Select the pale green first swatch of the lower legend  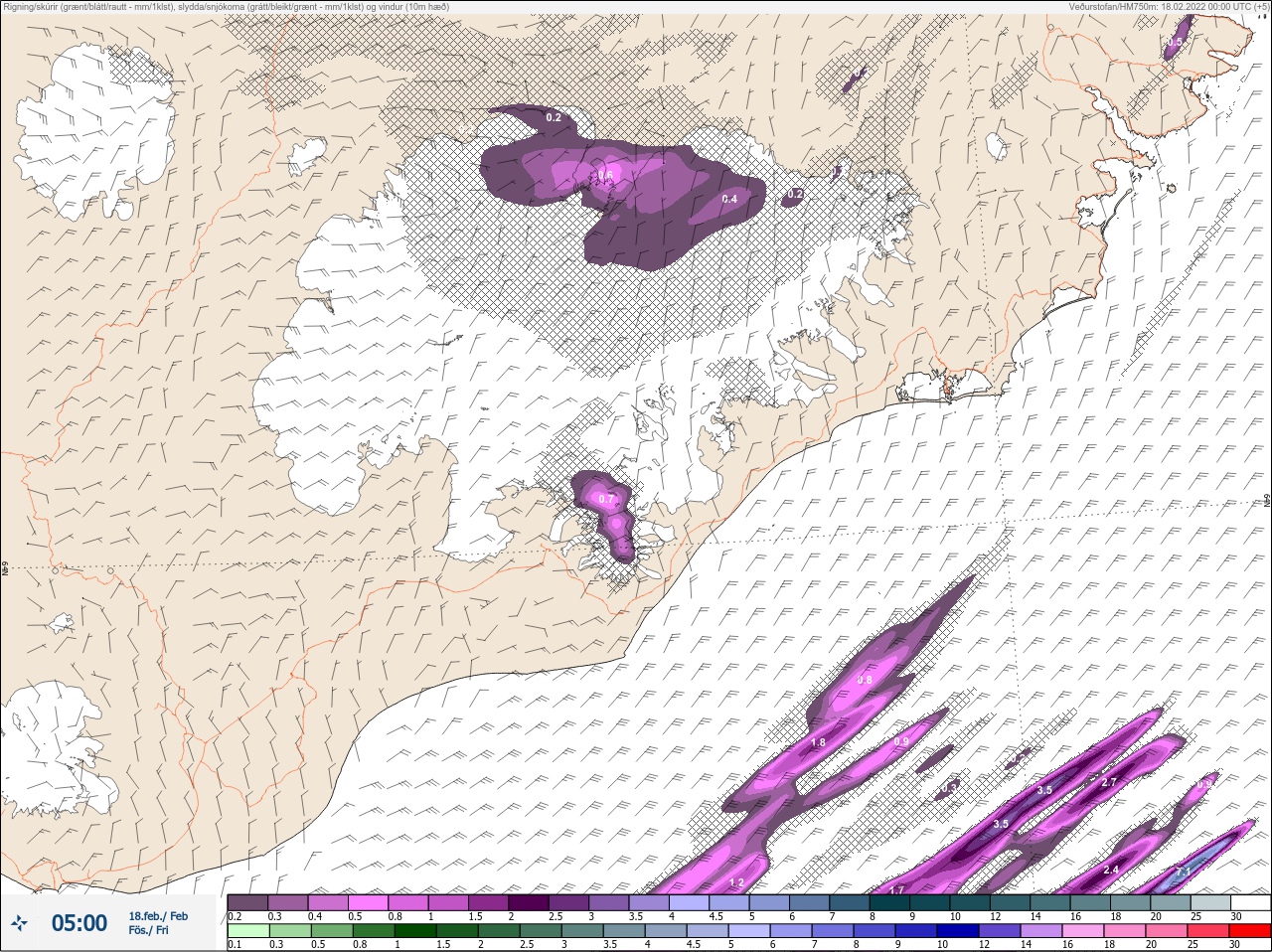[247, 931]
